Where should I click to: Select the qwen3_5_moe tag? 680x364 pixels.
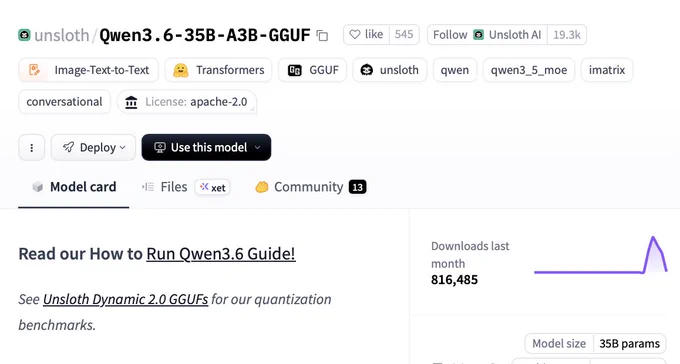(x=529, y=70)
